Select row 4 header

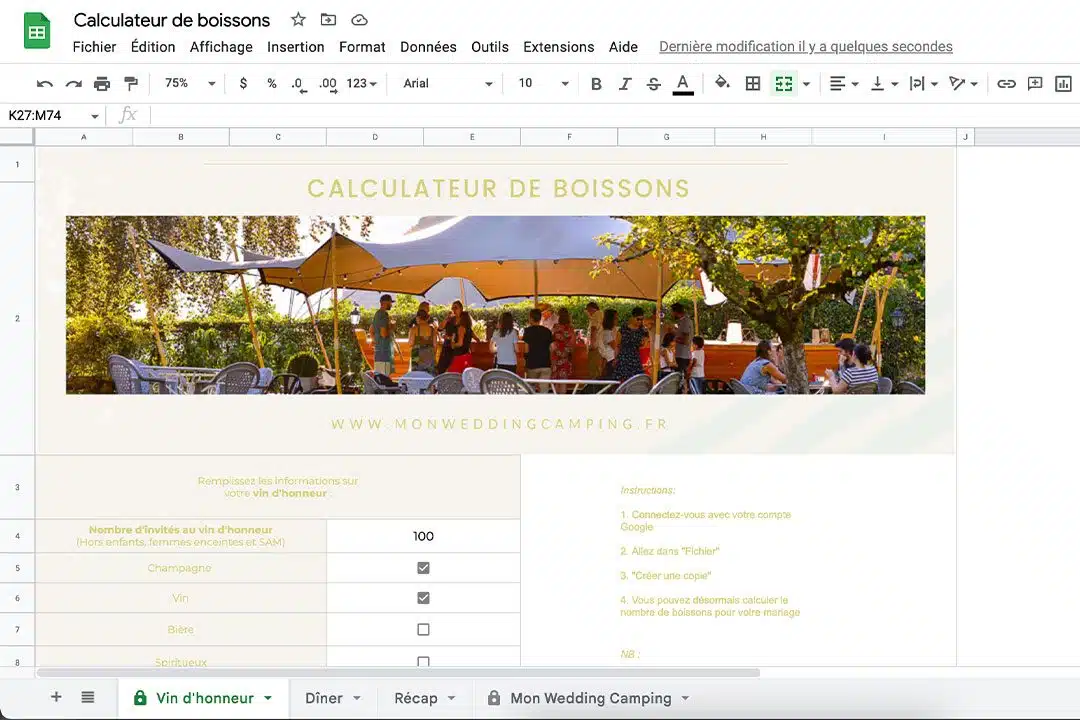(17, 536)
